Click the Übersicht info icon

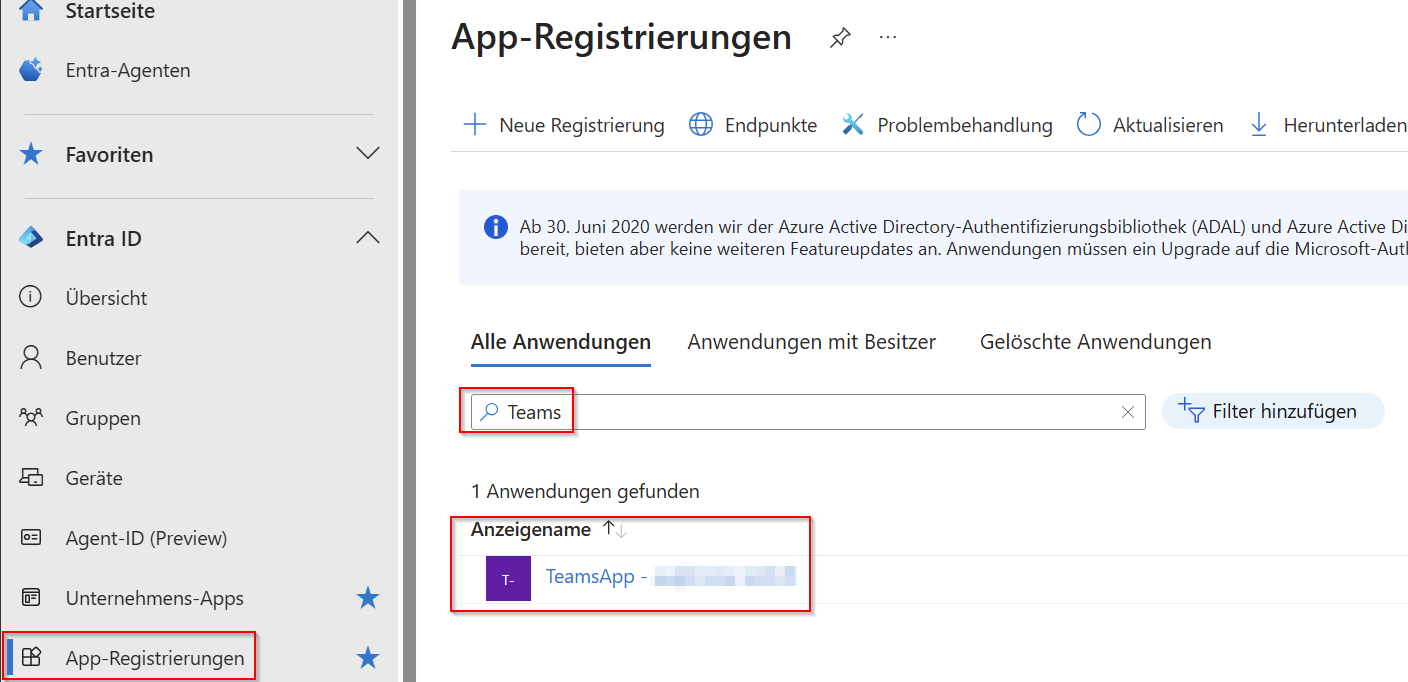coord(31,297)
